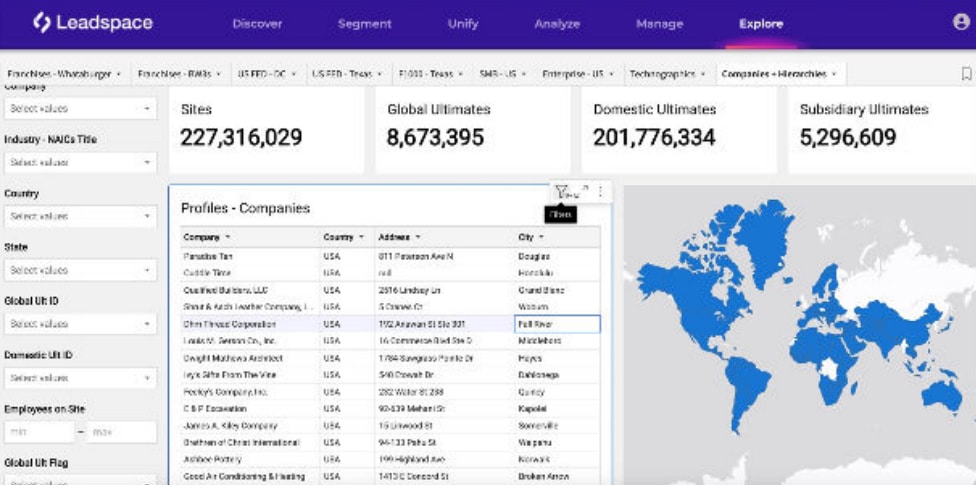Open the State filter values dropdown

pos(80,270)
